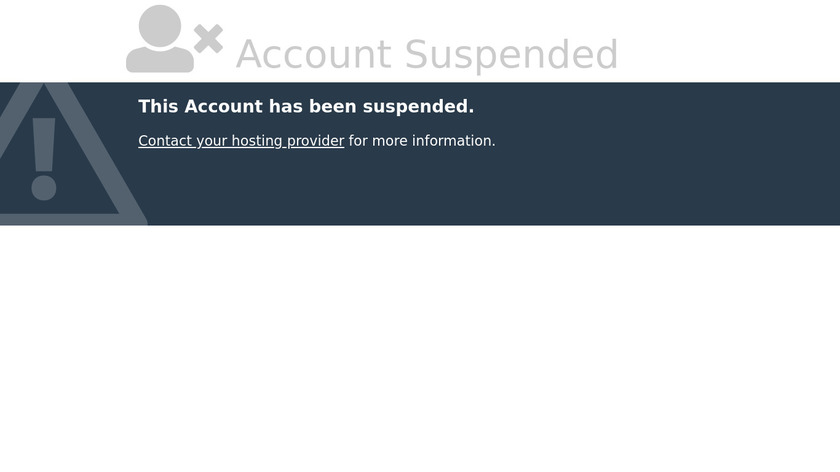The width and height of the screenshot is (840, 472).
Task: Click the "for more information." text
Action: [x=422, y=141]
